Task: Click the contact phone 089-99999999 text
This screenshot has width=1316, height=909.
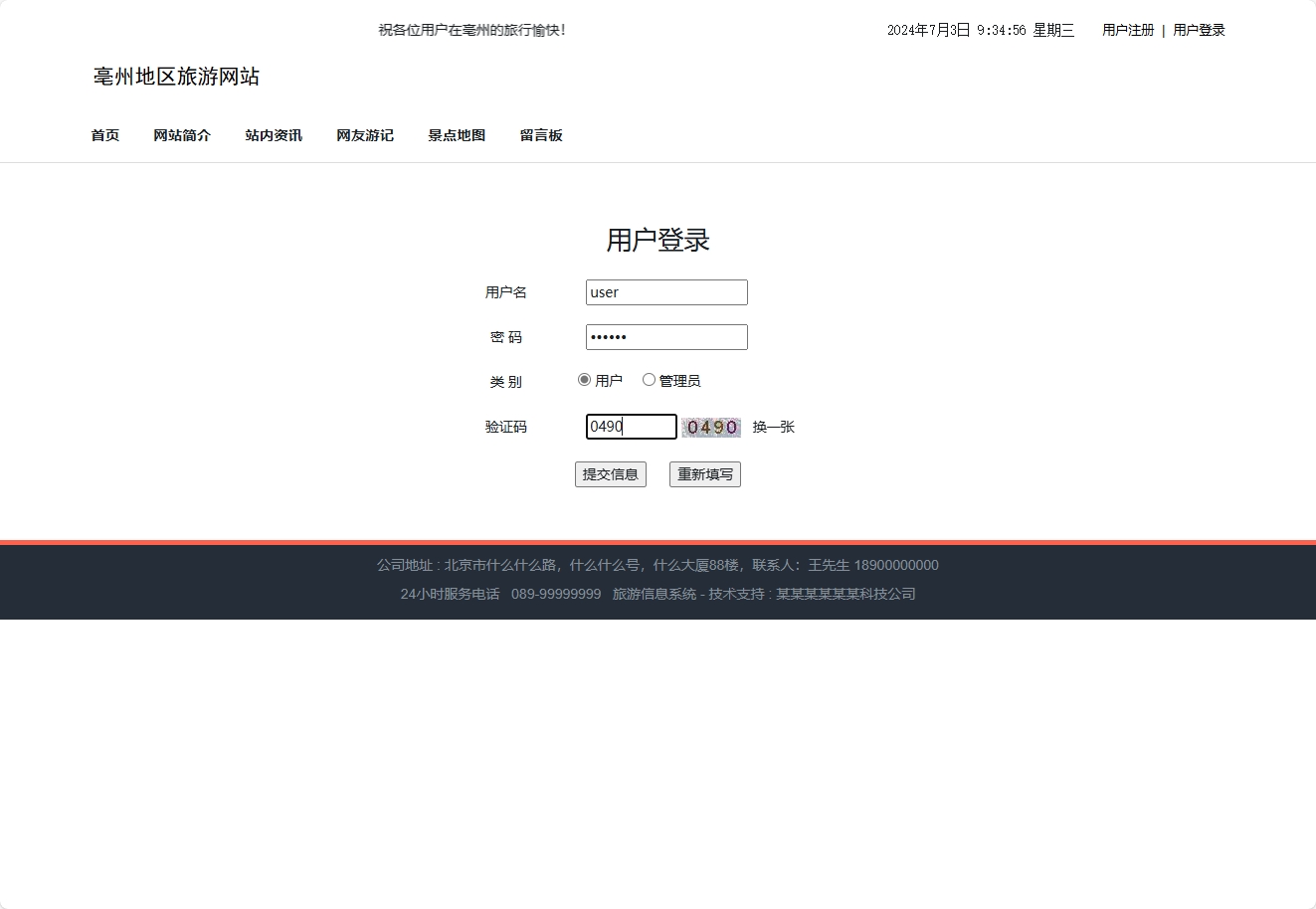Action: coord(556,594)
